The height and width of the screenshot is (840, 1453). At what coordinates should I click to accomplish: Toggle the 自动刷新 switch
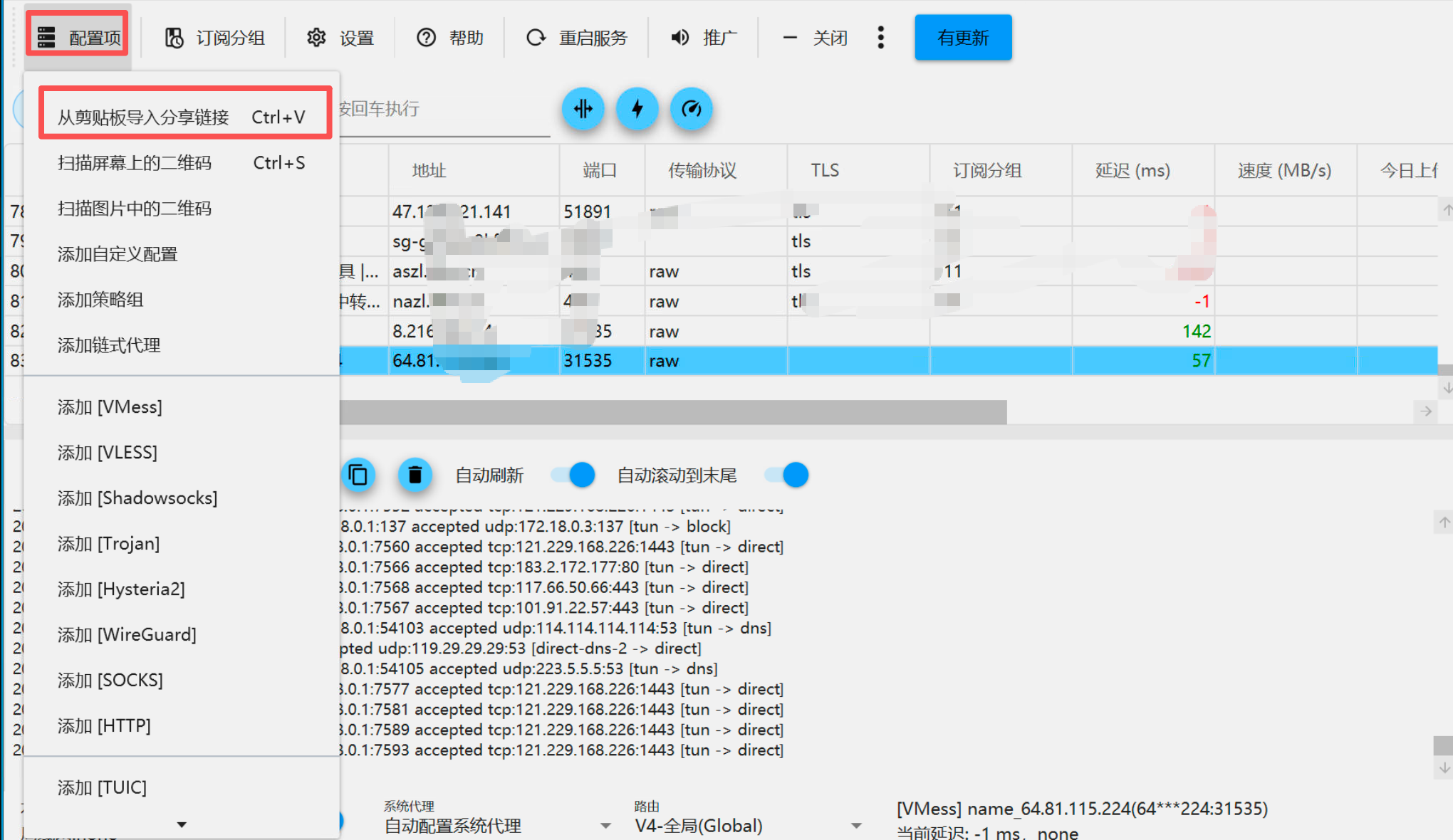point(574,475)
